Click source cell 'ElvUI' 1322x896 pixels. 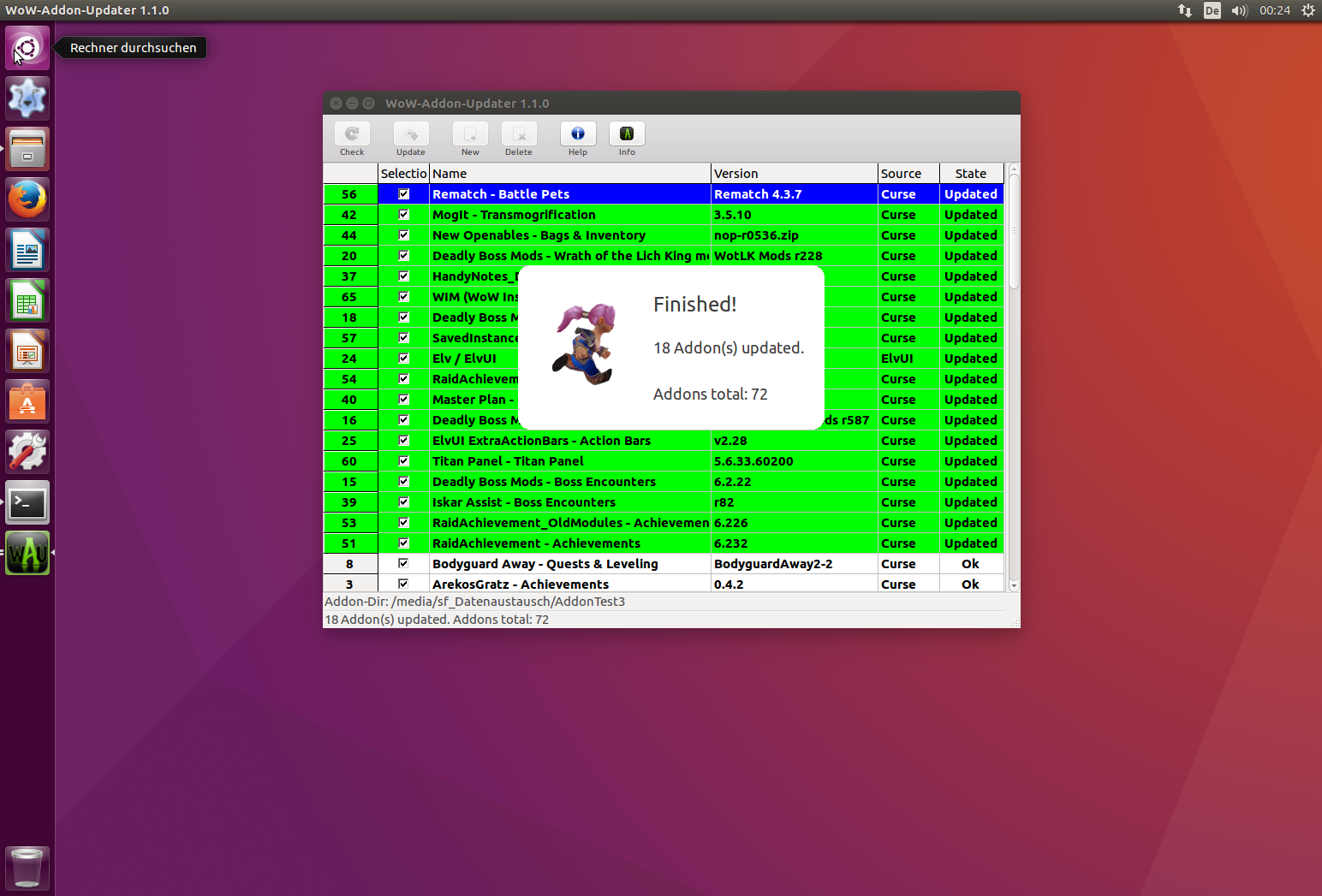coord(908,359)
